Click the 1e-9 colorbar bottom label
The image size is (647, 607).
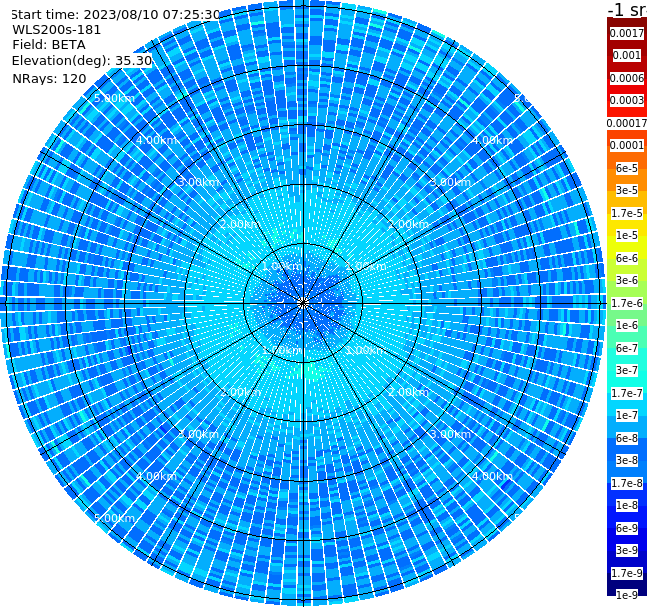(x=627, y=595)
